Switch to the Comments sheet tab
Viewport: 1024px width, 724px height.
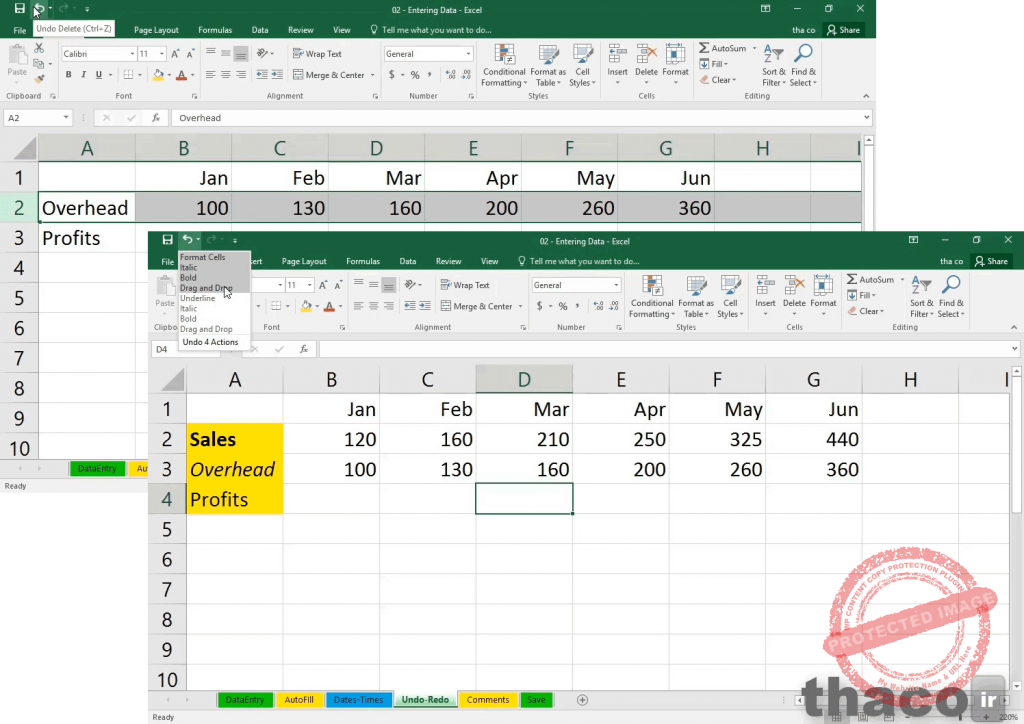coord(487,700)
